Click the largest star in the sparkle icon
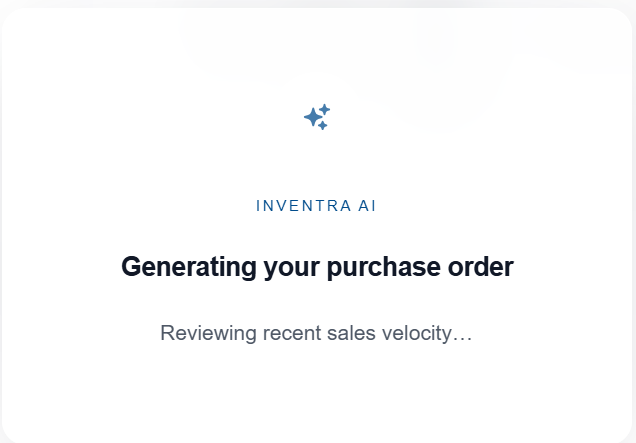 [x=313, y=117]
